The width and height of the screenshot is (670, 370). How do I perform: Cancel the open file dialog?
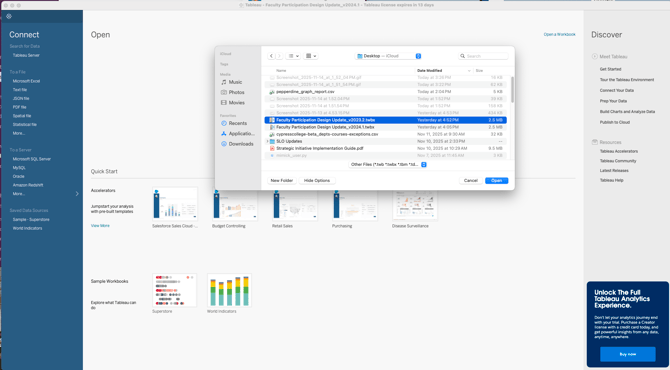coord(470,181)
